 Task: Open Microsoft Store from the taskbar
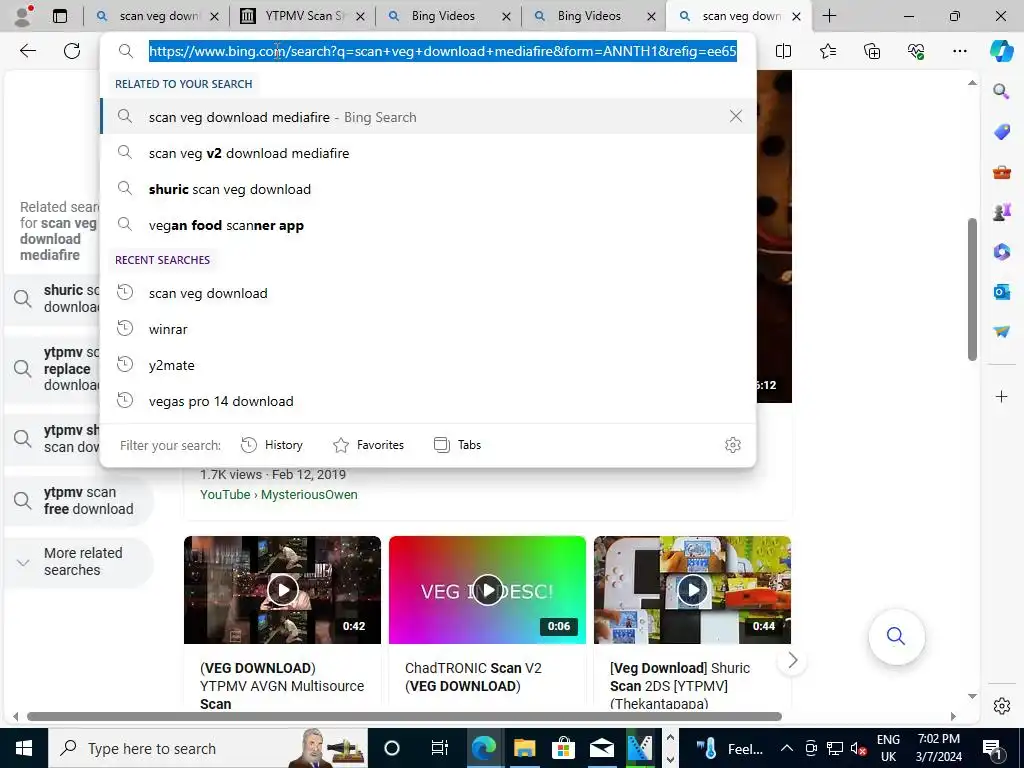[562, 748]
